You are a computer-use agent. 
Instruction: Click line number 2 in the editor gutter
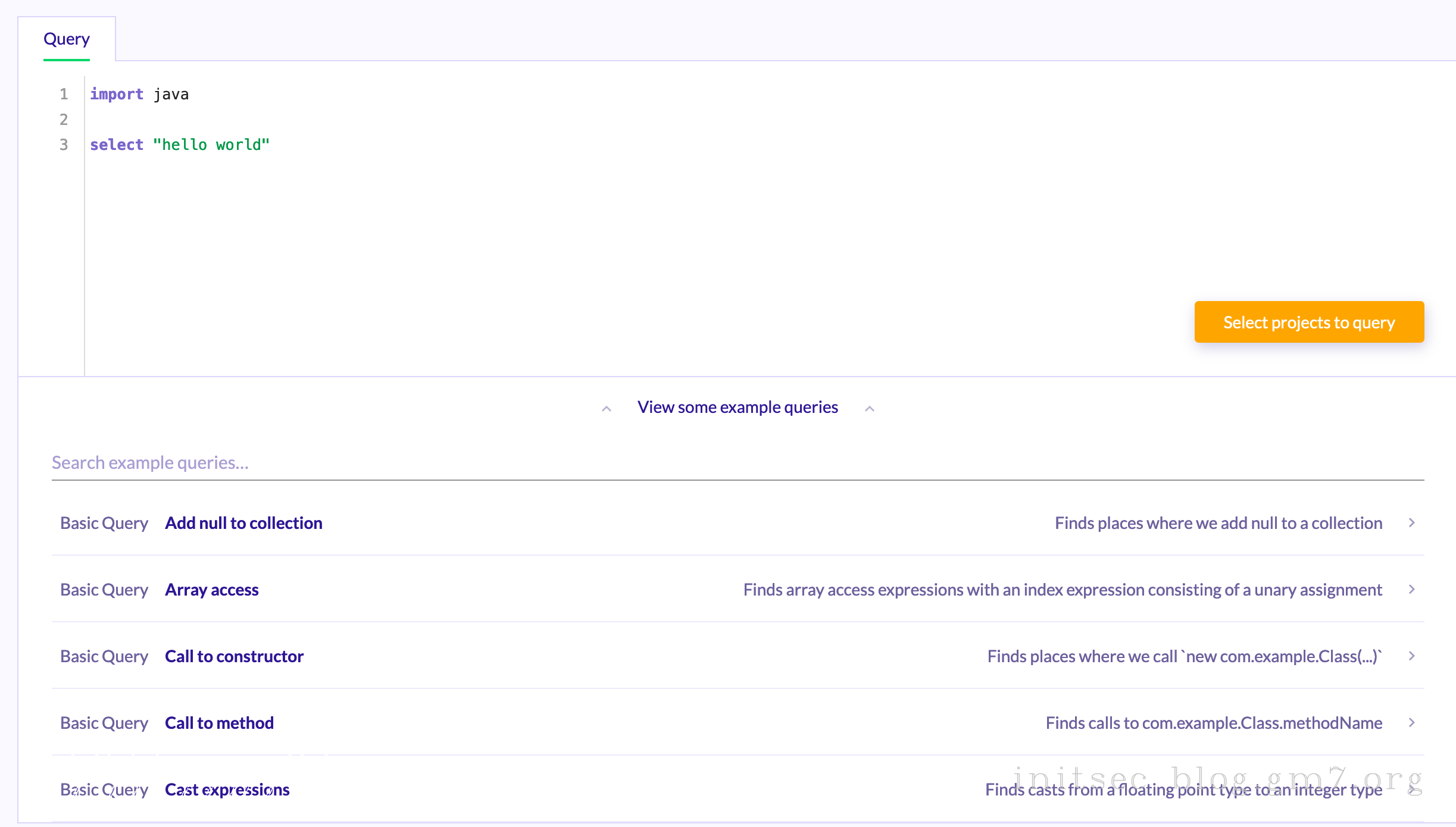coord(64,120)
